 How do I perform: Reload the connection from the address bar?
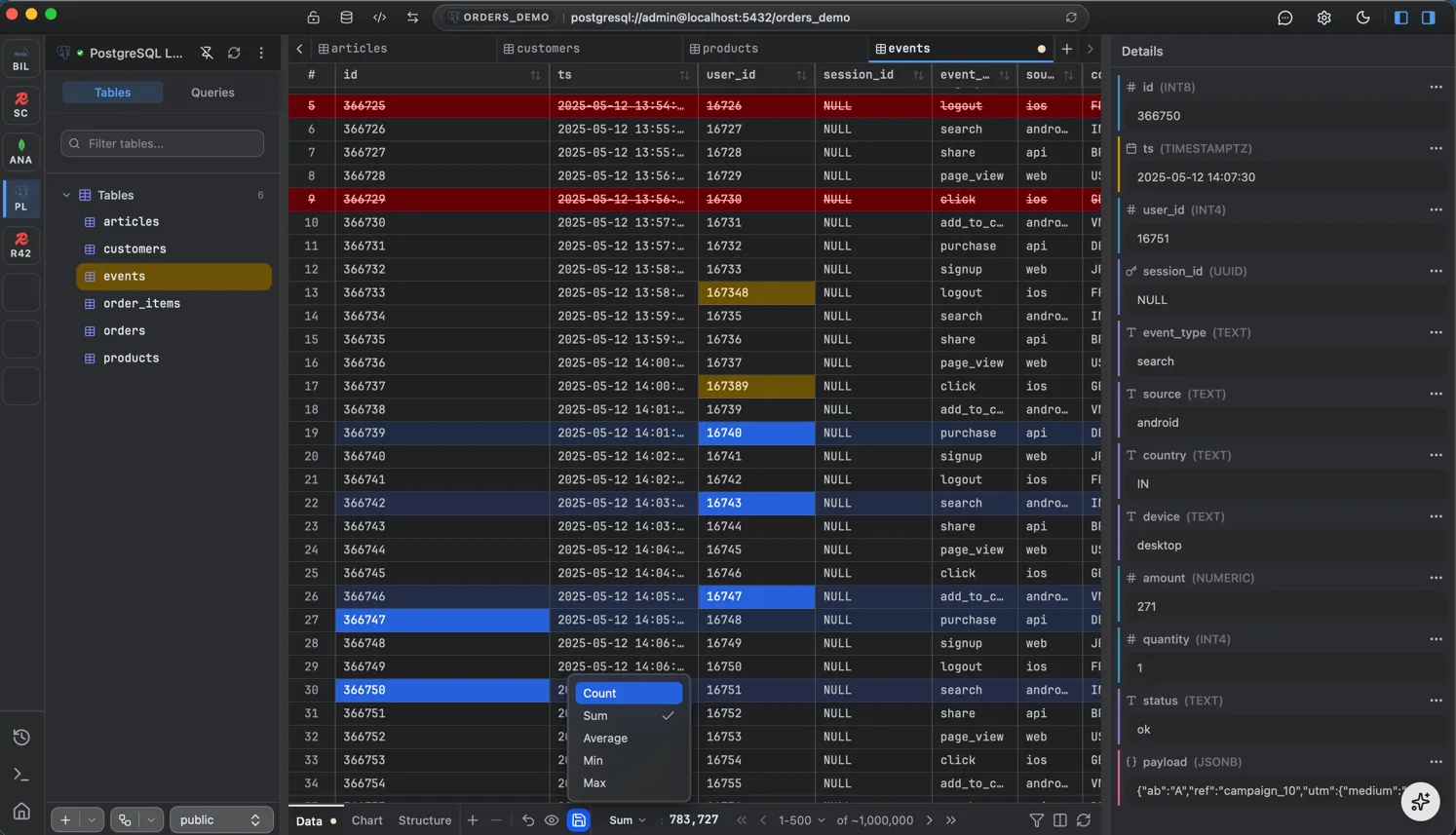(1071, 18)
